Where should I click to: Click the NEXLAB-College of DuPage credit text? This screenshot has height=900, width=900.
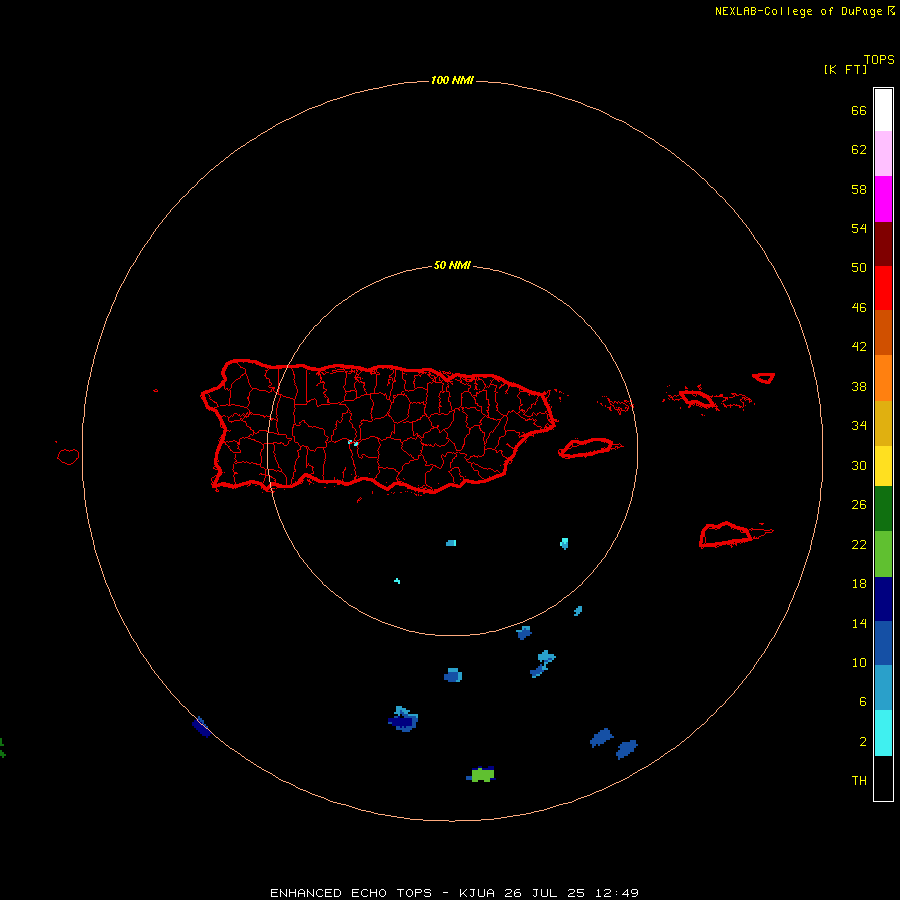tap(798, 11)
